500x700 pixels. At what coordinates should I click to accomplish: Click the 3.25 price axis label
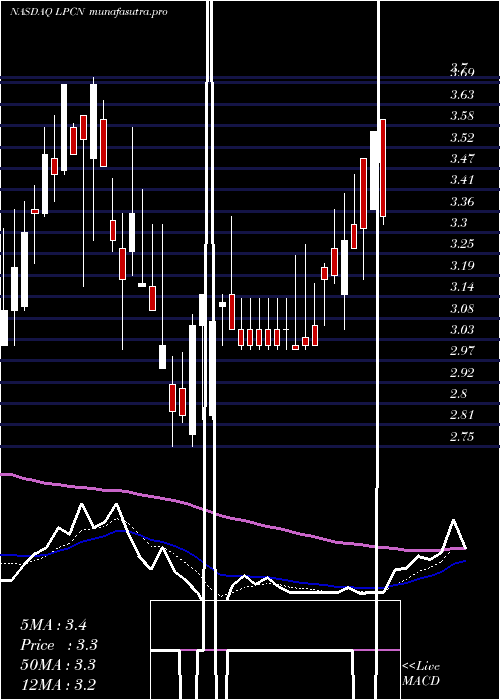pos(462,244)
